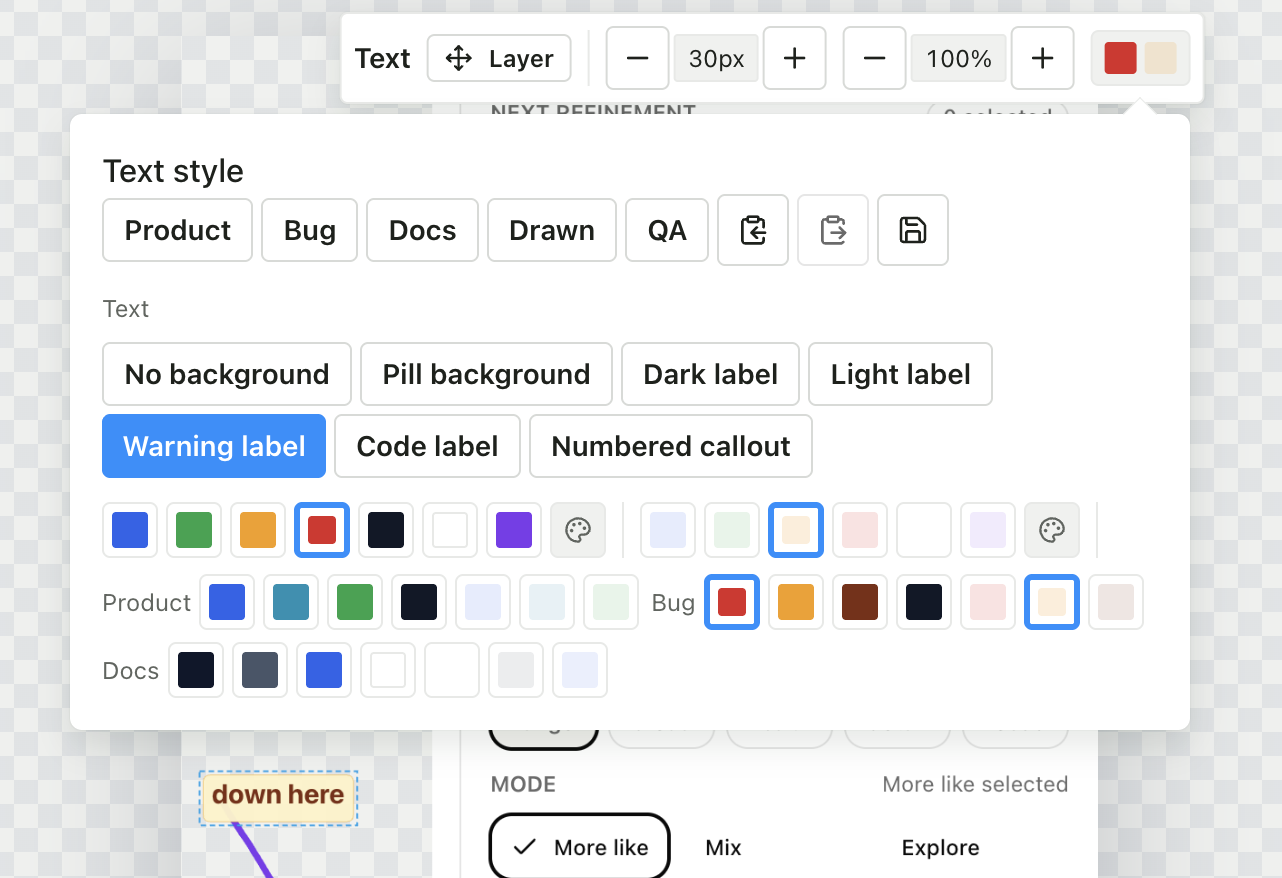This screenshot has height=878, width=1282.
Task: Choose the teal swatch in the Product row
Action: (x=291, y=602)
